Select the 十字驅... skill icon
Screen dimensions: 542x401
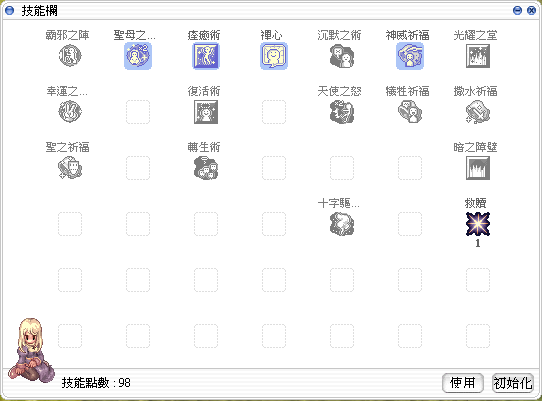tap(342, 224)
